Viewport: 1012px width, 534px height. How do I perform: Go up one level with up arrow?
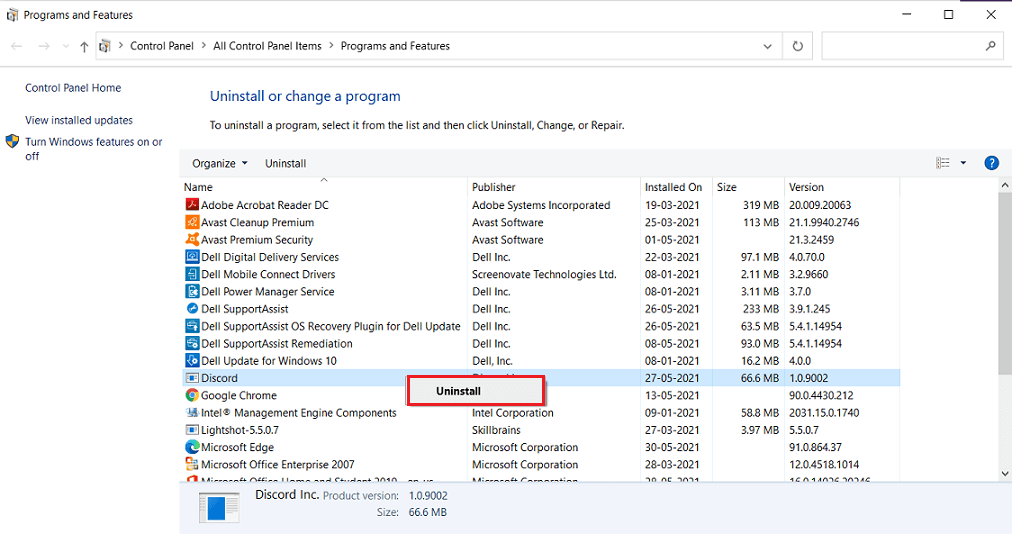pyautogui.click(x=84, y=46)
